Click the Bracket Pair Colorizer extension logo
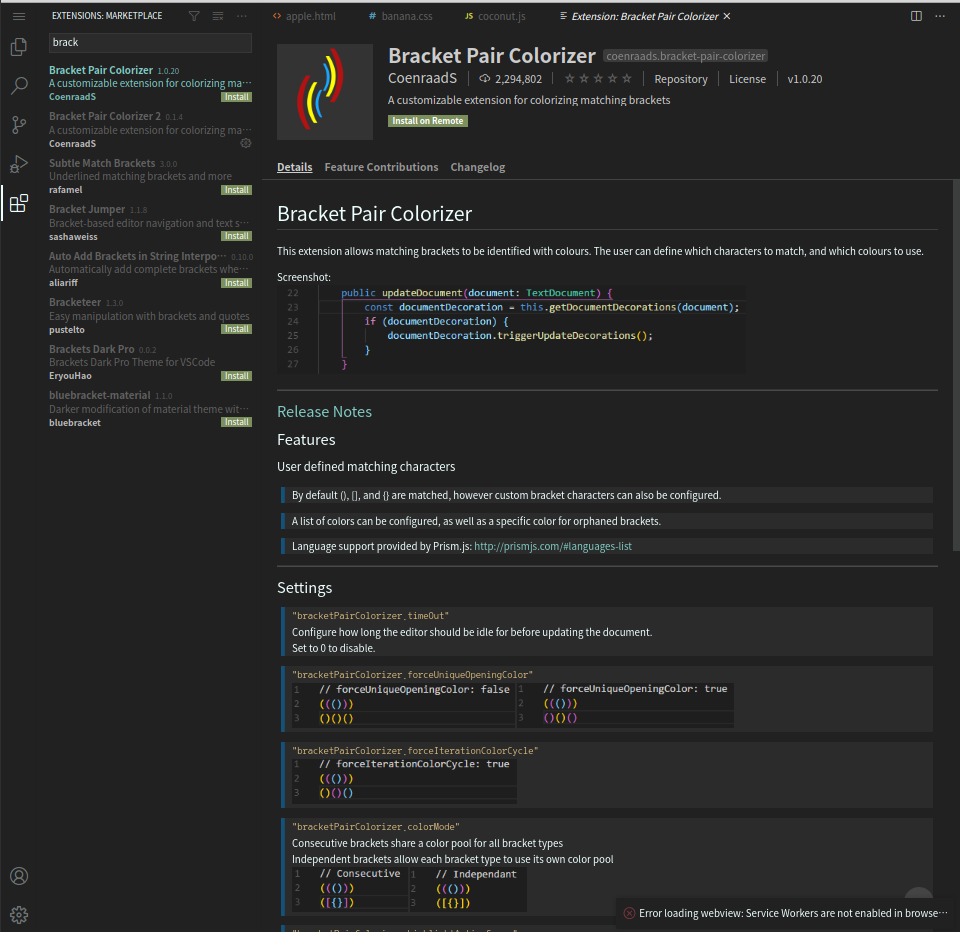Image resolution: width=960 pixels, height=932 pixels. (x=324, y=92)
